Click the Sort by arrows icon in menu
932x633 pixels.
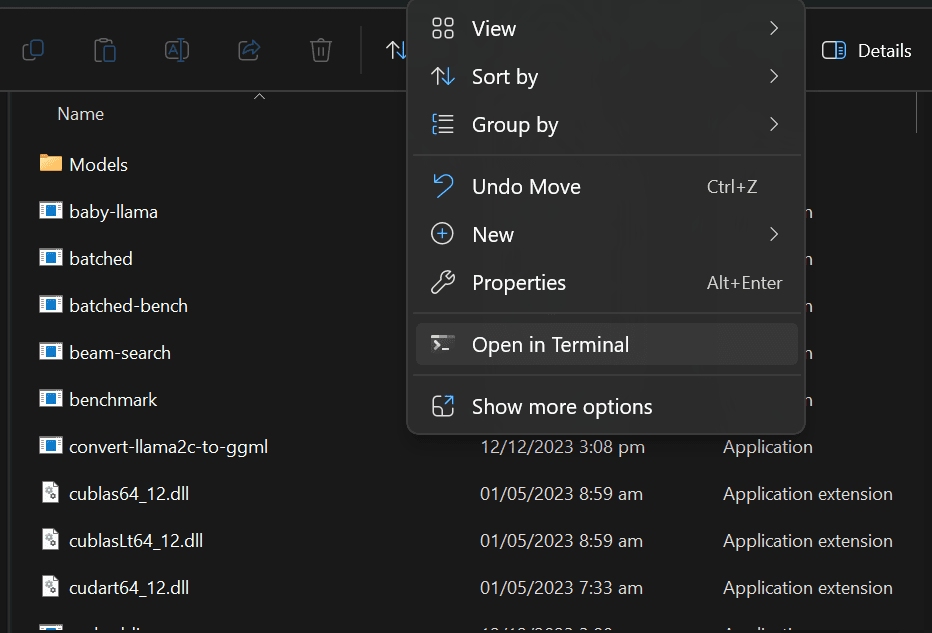point(443,76)
